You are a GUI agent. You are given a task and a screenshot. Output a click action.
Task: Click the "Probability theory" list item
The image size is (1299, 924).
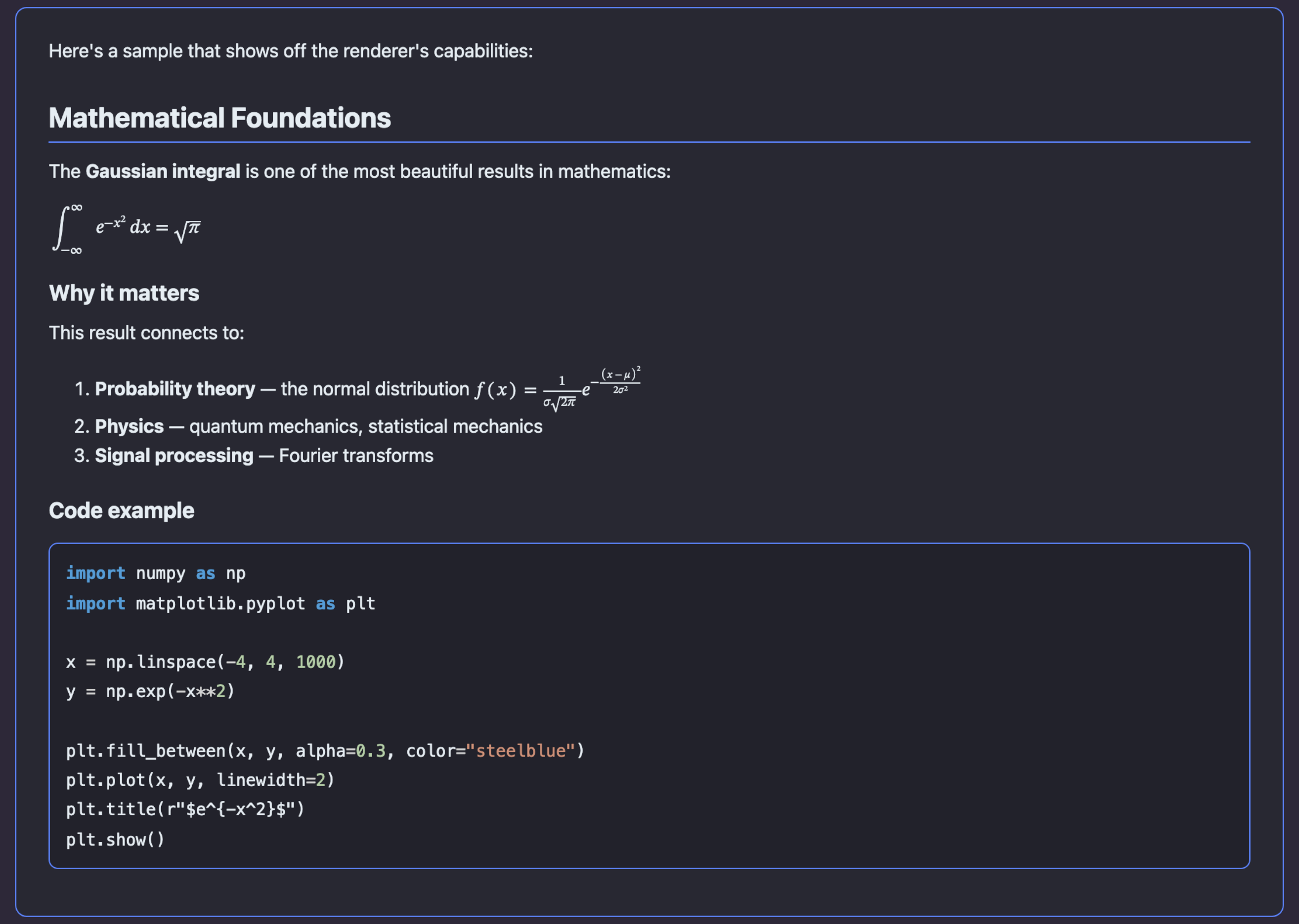(x=357, y=389)
